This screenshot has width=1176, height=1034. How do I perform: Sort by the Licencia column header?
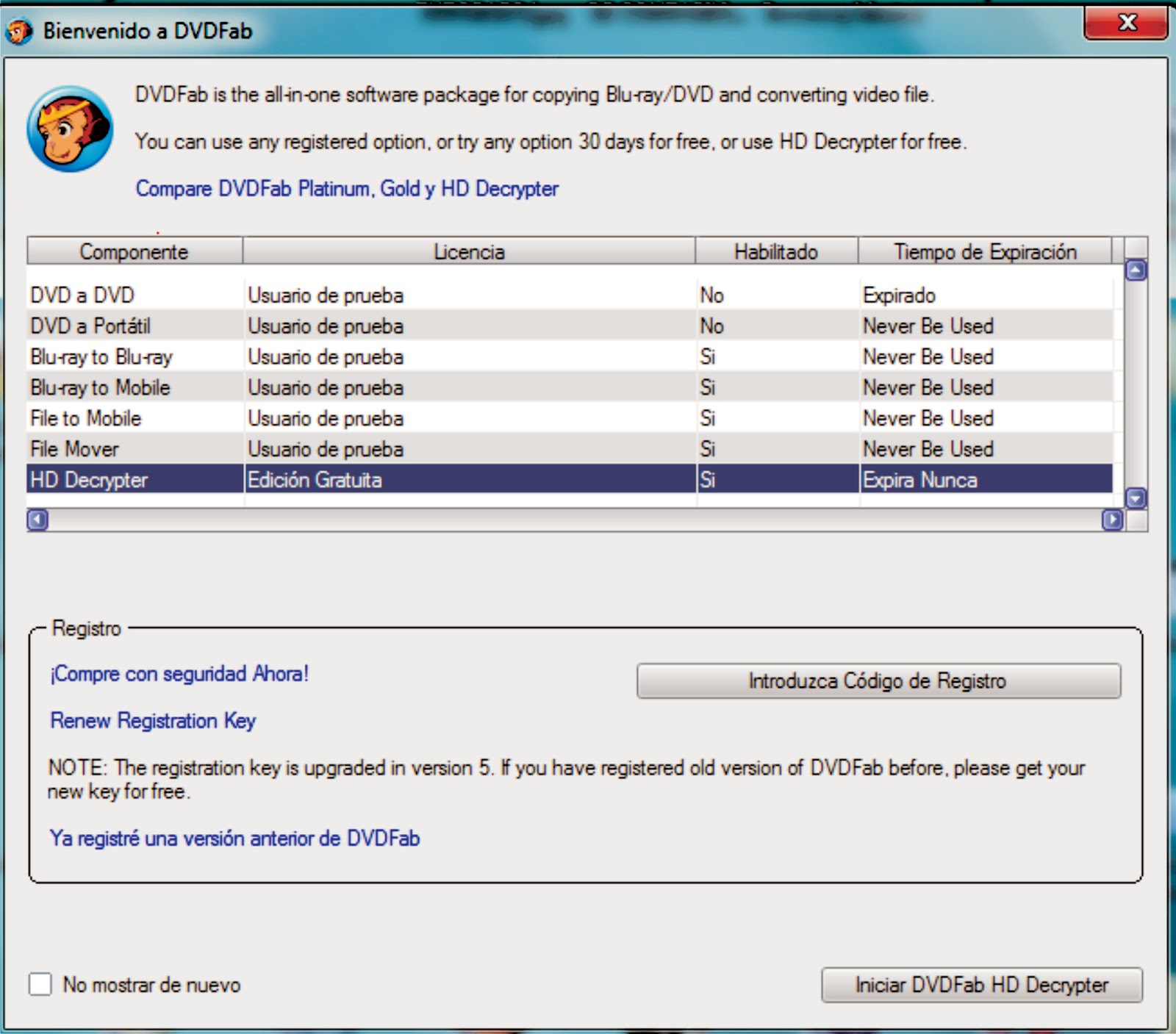point(469,251)
